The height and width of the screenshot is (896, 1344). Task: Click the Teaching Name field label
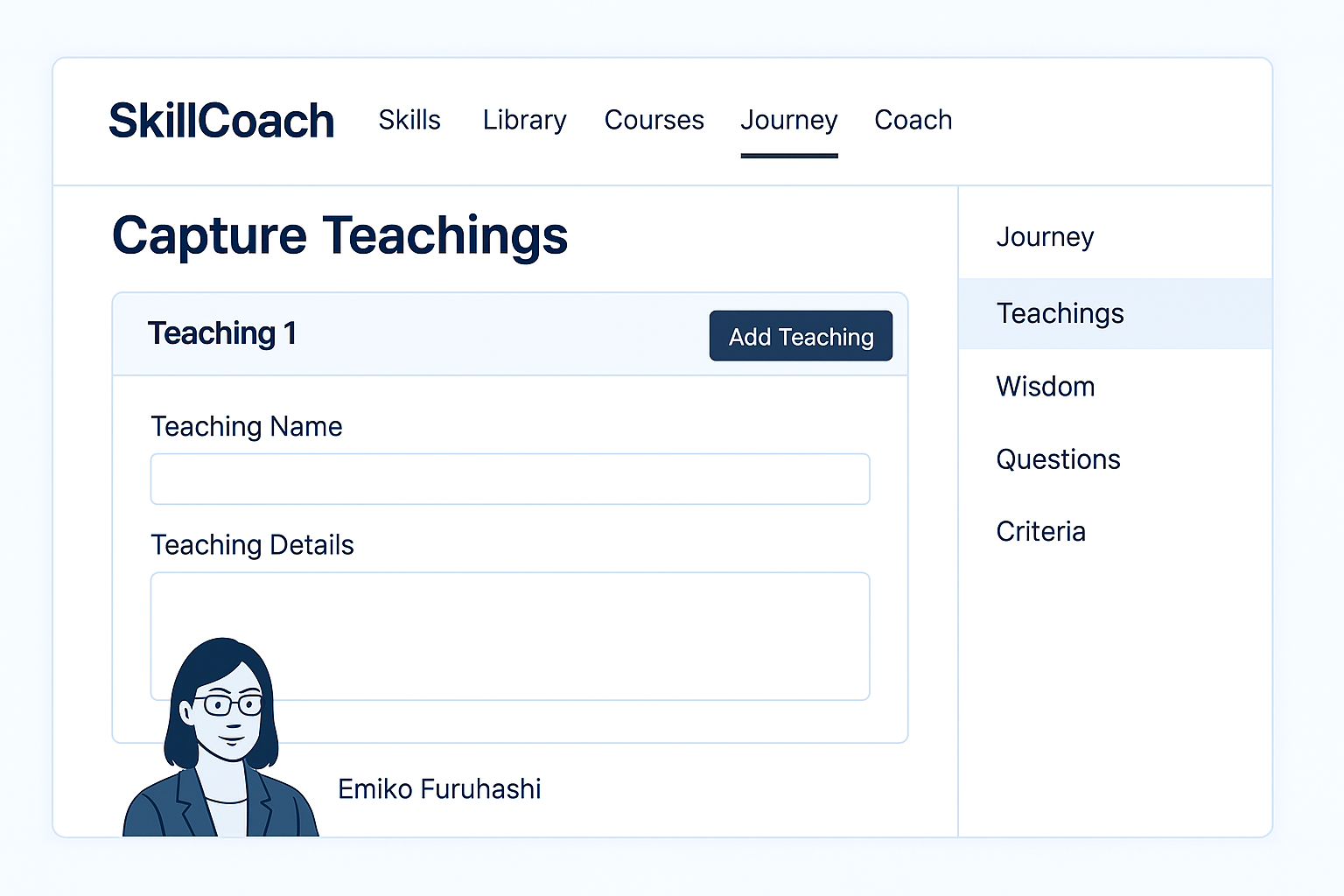point(246,426)
